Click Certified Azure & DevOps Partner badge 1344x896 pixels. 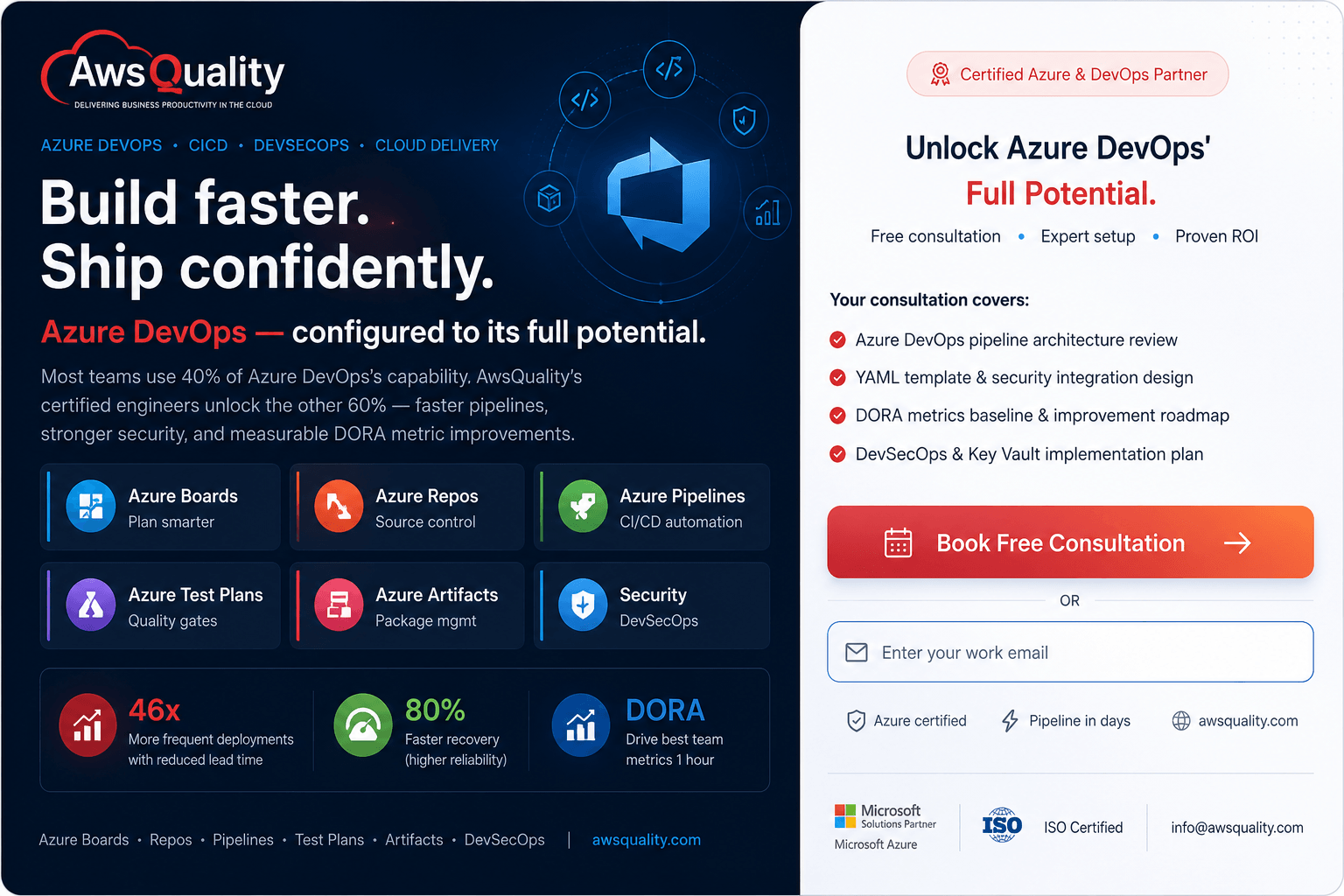pos(1067,74)
